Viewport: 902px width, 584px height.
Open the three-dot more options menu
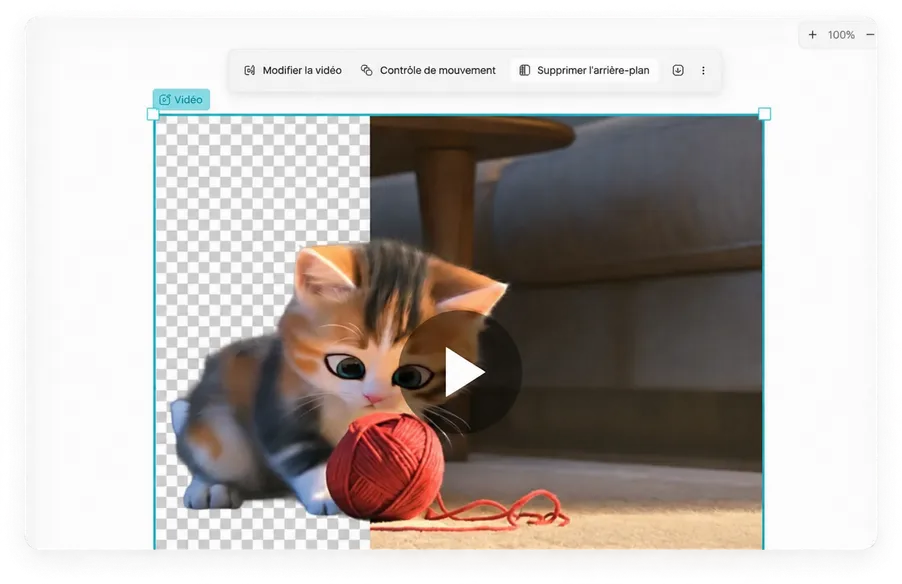[x=703, y=70]
